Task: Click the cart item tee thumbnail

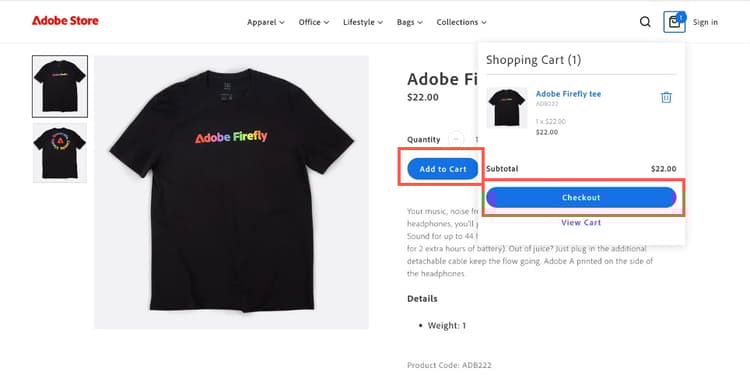Action: click(507, 108)
